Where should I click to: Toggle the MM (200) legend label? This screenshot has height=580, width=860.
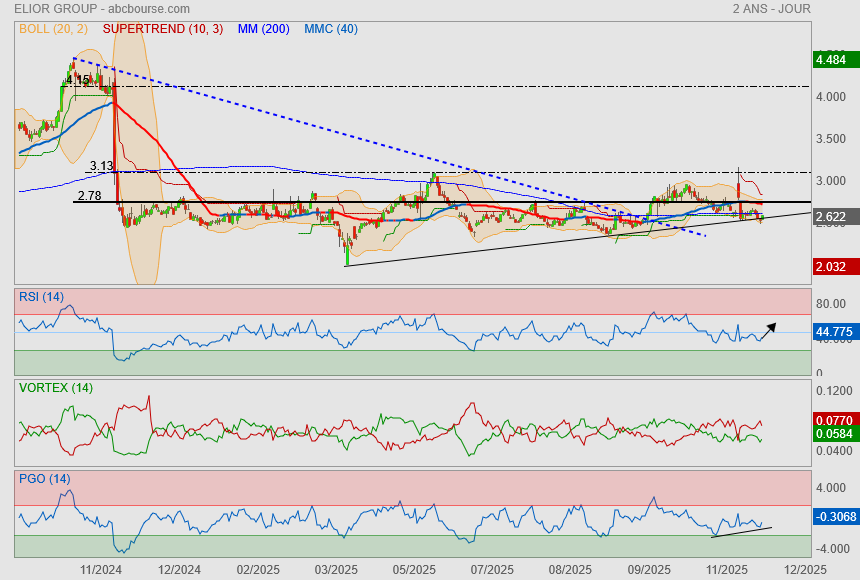[264, 29]
